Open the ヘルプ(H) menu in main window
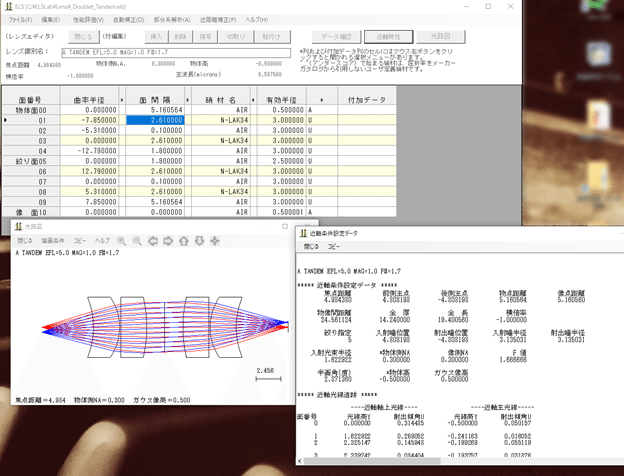This screenshot has width=624, height=476. tap(256, 20)
